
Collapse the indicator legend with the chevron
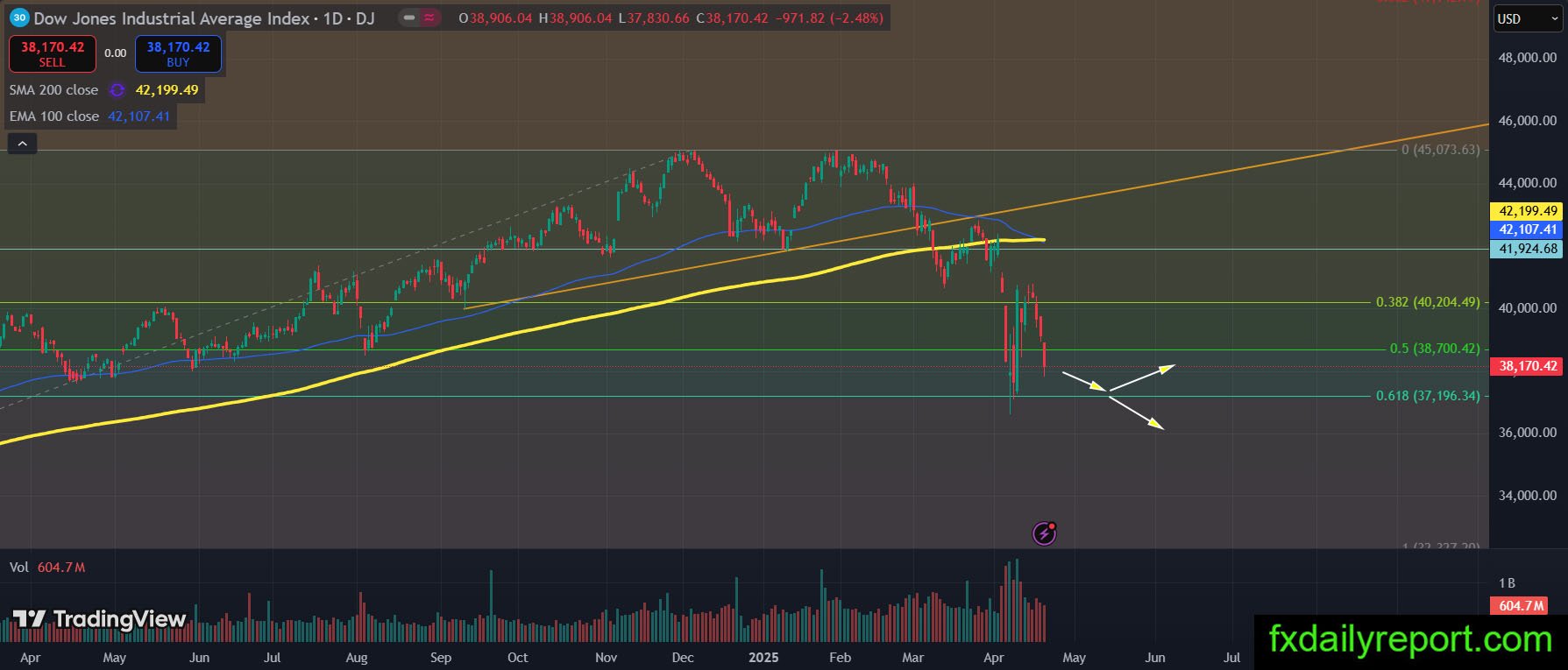tap(22, 144)
